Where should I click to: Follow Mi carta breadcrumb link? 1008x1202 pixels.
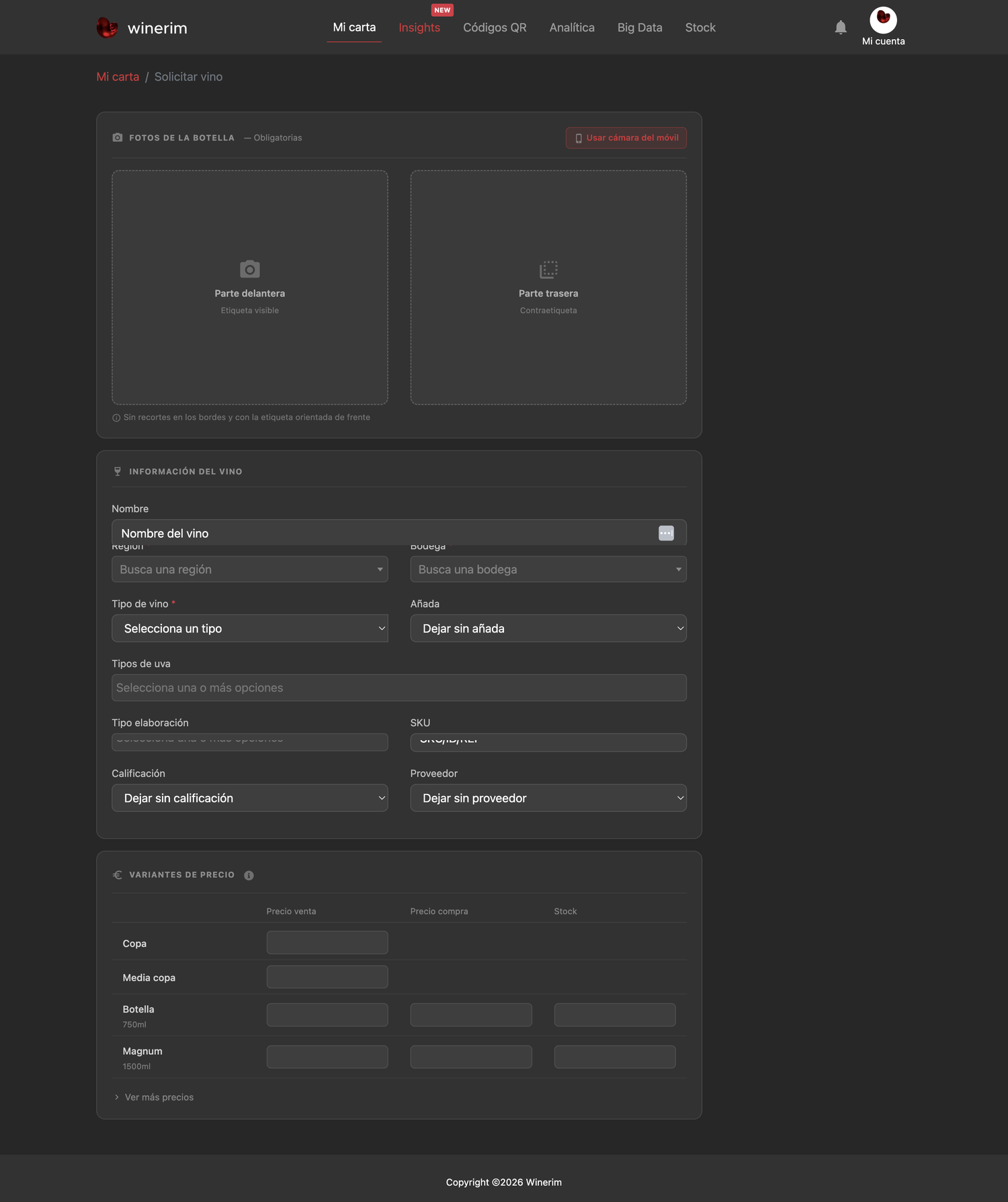pos(118,77)
